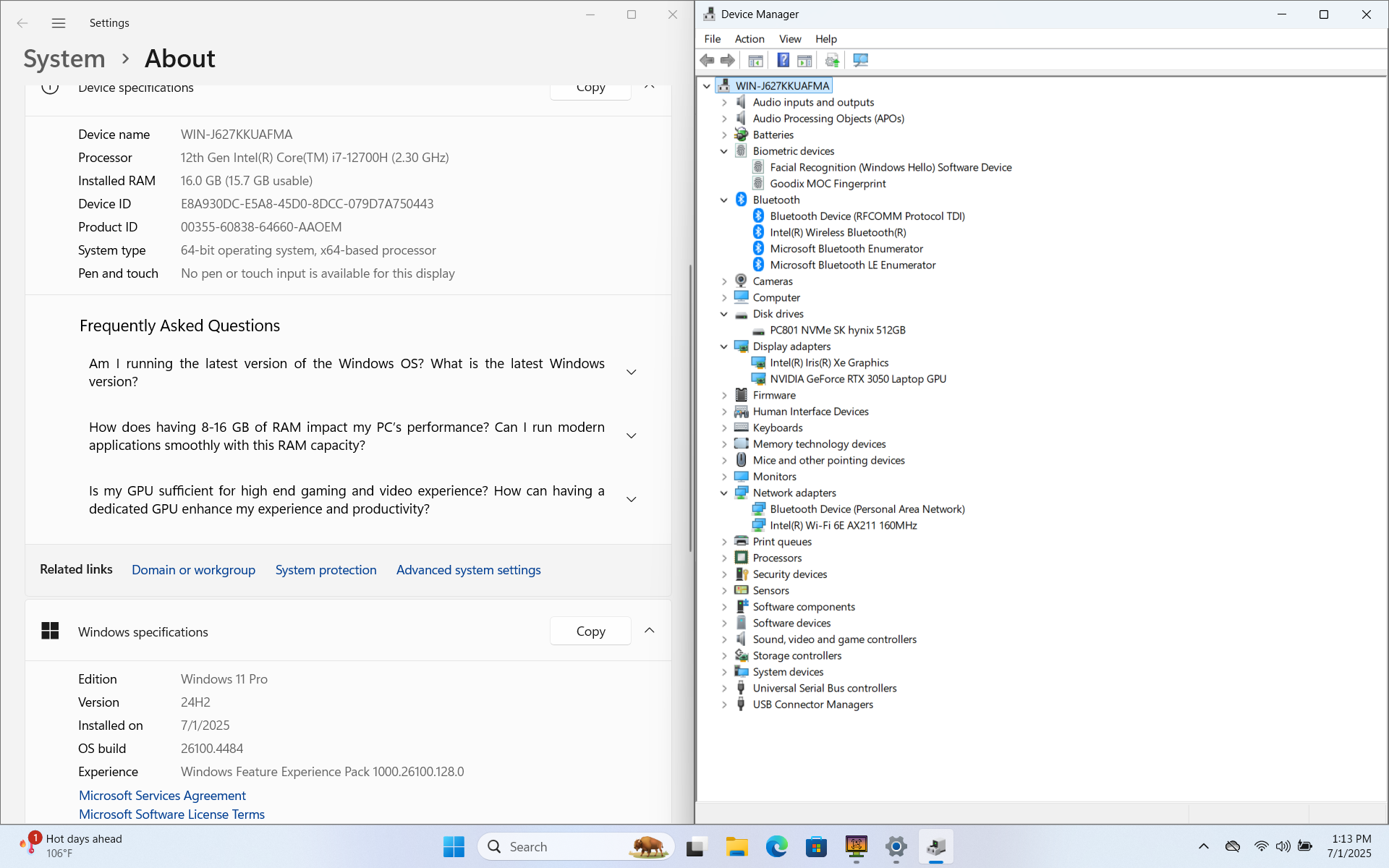Expand the RAM performance FAQ question

pos(631,436)
